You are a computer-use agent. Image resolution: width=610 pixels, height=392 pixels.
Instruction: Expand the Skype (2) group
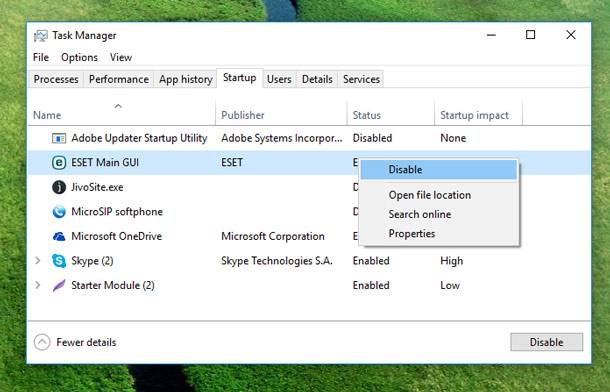(38, 261)
